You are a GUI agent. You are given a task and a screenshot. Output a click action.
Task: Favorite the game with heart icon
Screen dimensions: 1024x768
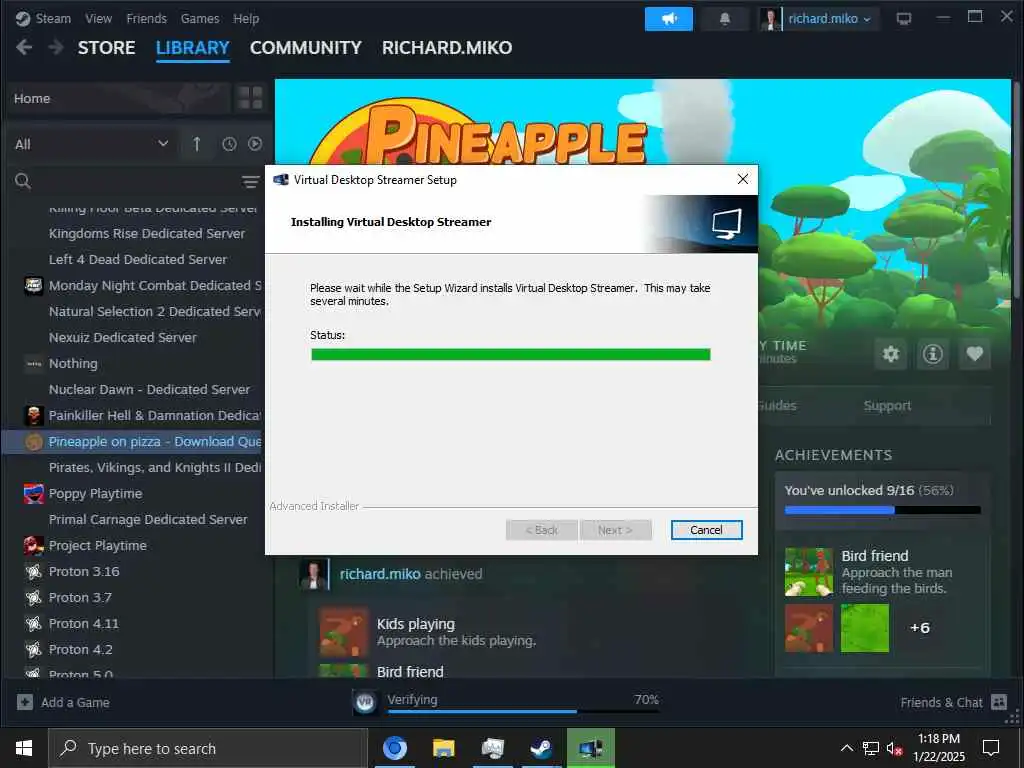(x=974, y=354)
